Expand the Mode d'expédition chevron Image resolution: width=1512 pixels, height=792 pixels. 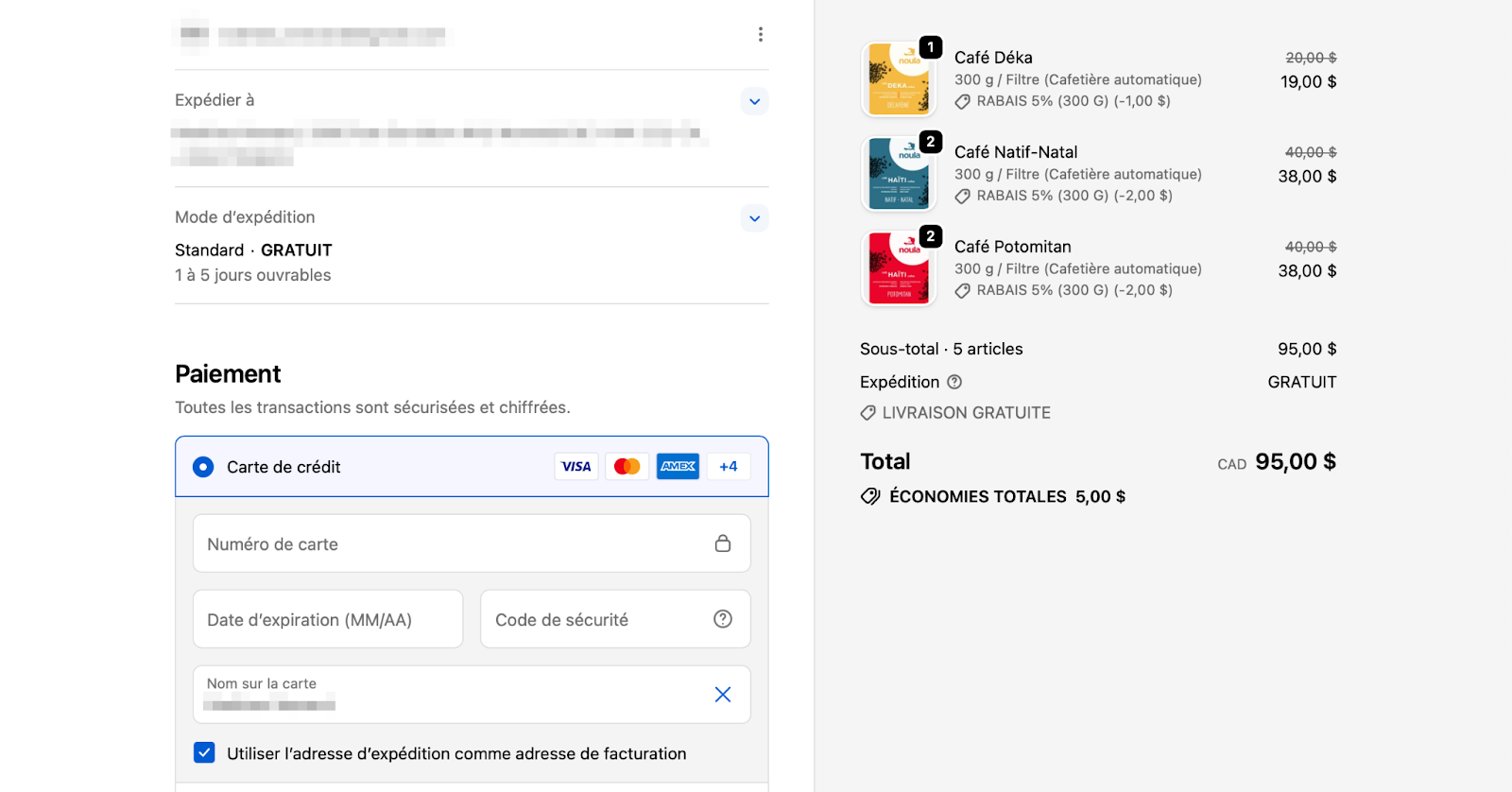754,218
